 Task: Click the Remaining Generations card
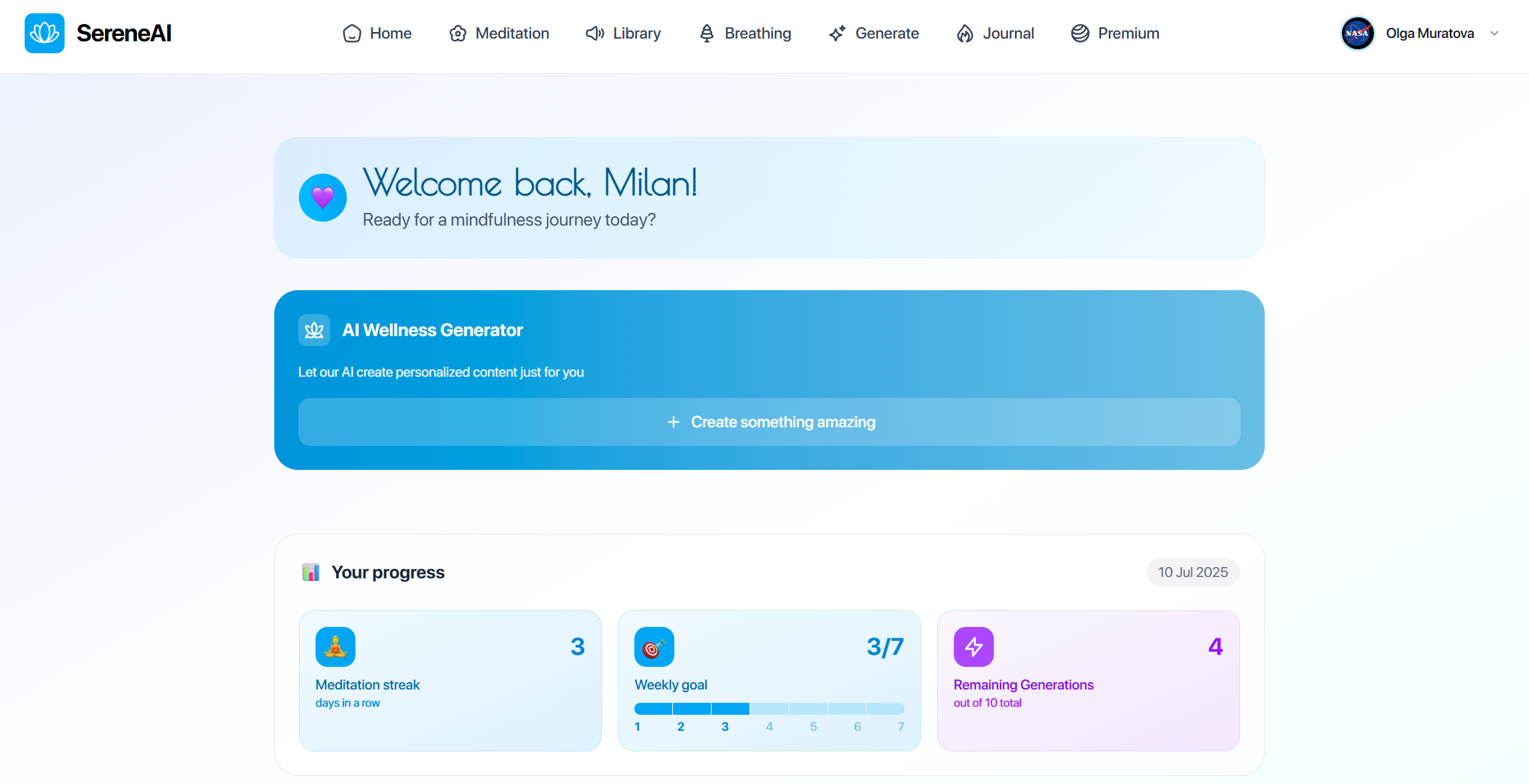[x=1088, y=681]
